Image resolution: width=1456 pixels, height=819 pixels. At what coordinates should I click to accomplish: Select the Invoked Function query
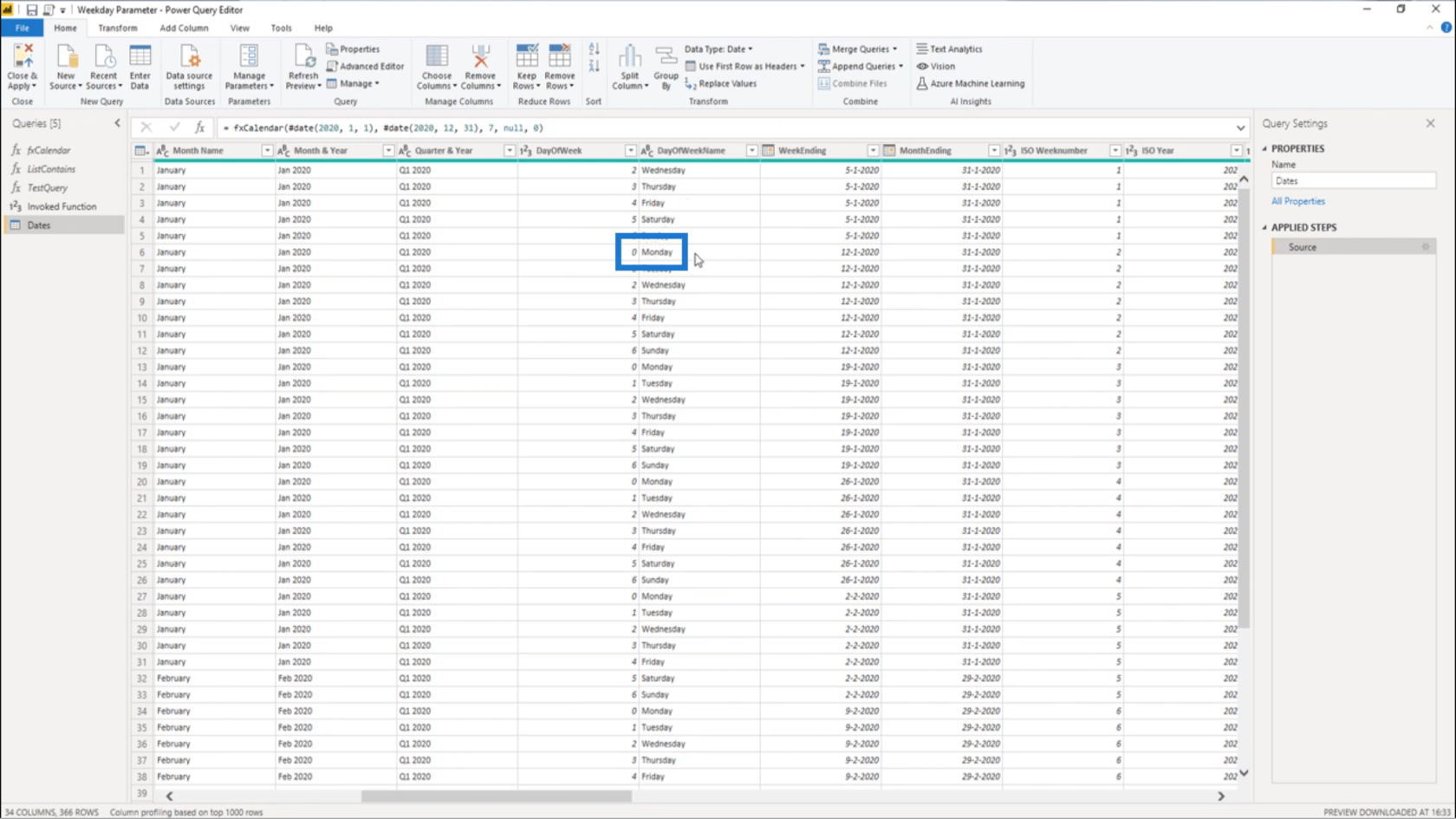(x=63, y=206)
